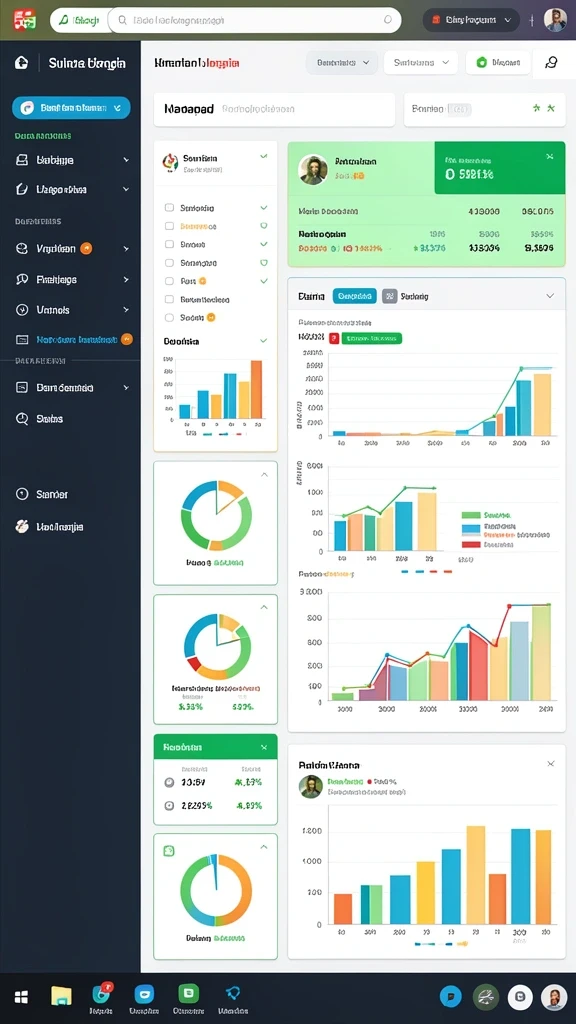Click the white button with the green icon in the header

click(x=498, y=63)
